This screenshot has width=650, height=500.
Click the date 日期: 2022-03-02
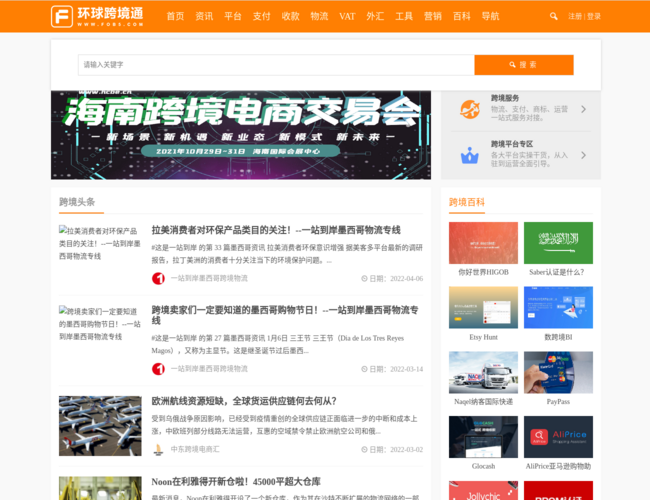pos(392,449)
